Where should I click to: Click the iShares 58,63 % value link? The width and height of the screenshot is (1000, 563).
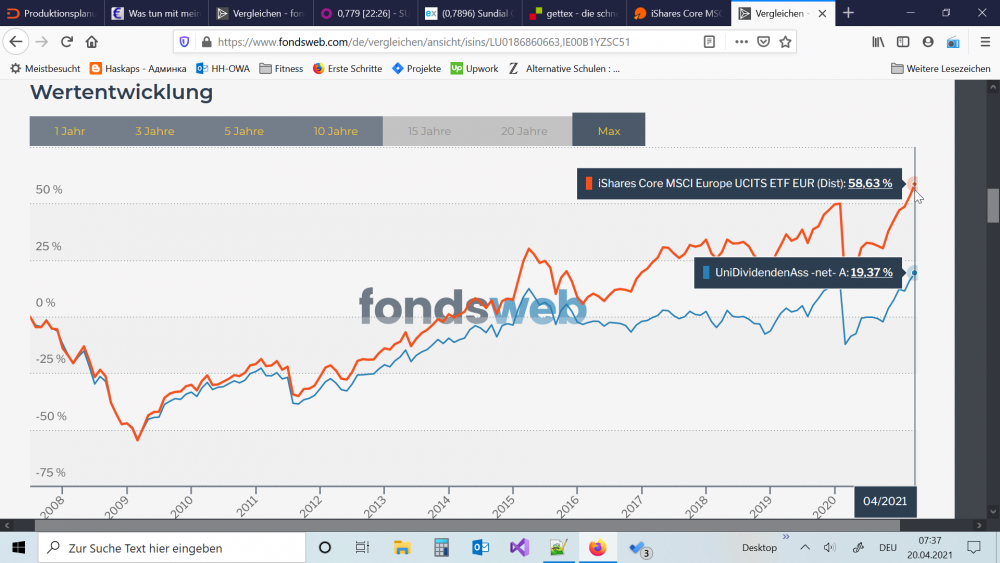[x=870, y=184]
